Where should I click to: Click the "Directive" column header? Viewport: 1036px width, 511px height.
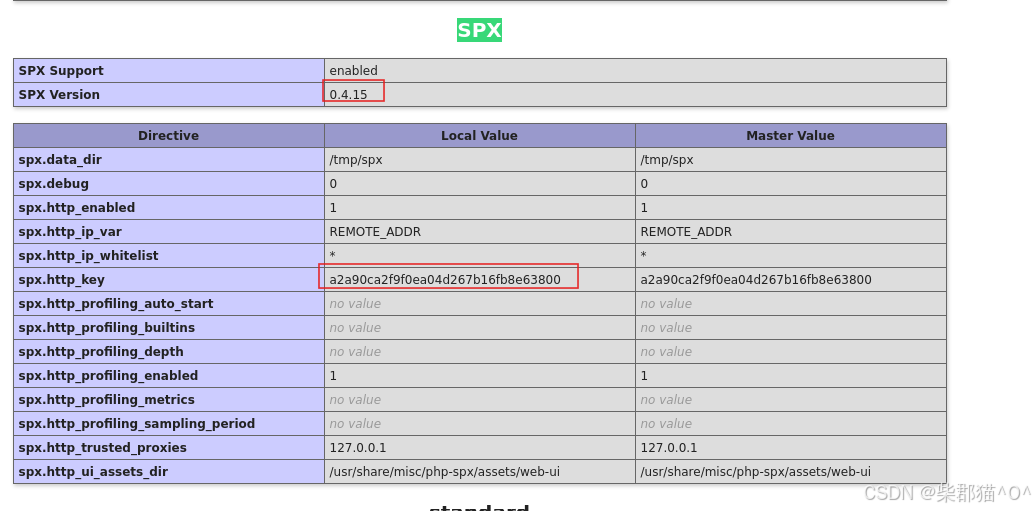[168, 136]
